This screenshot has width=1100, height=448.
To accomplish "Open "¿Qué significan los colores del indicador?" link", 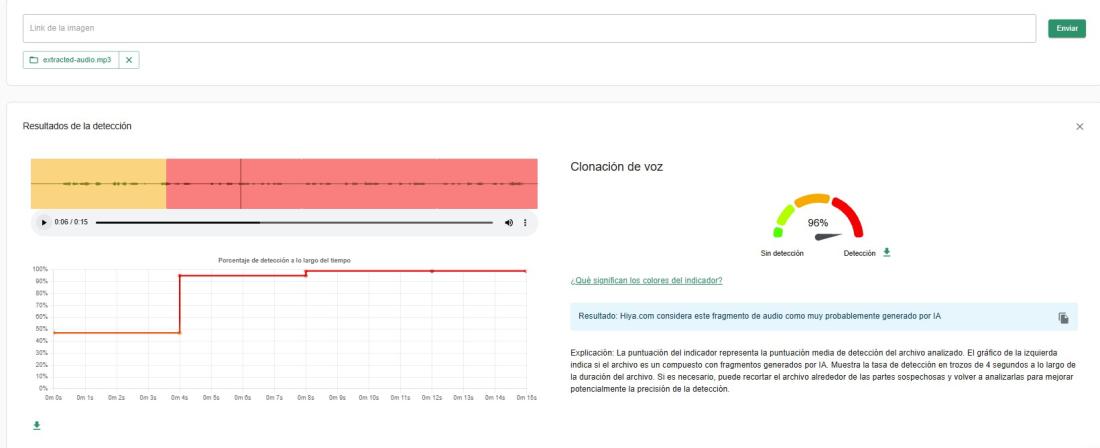I will pos(646,280).
